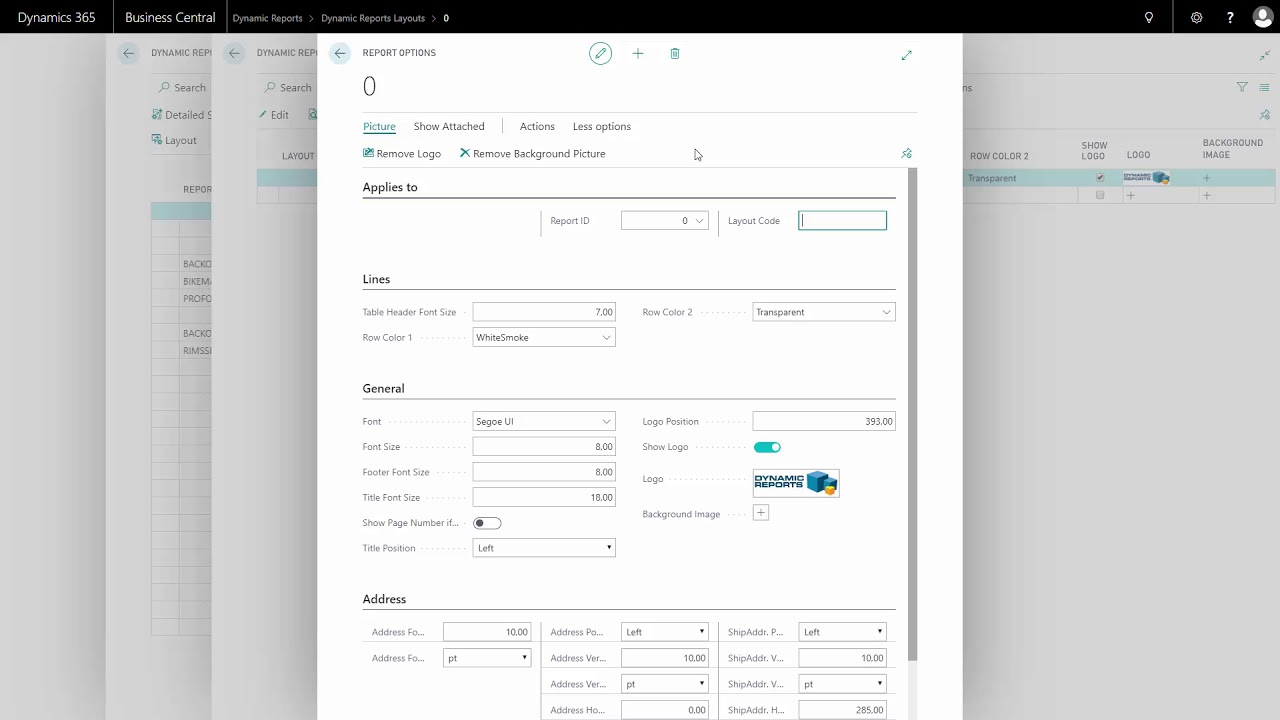Add background image in the Transparent list row
Viewport: 1280px width, 720px height.
tap(1207, 178)
